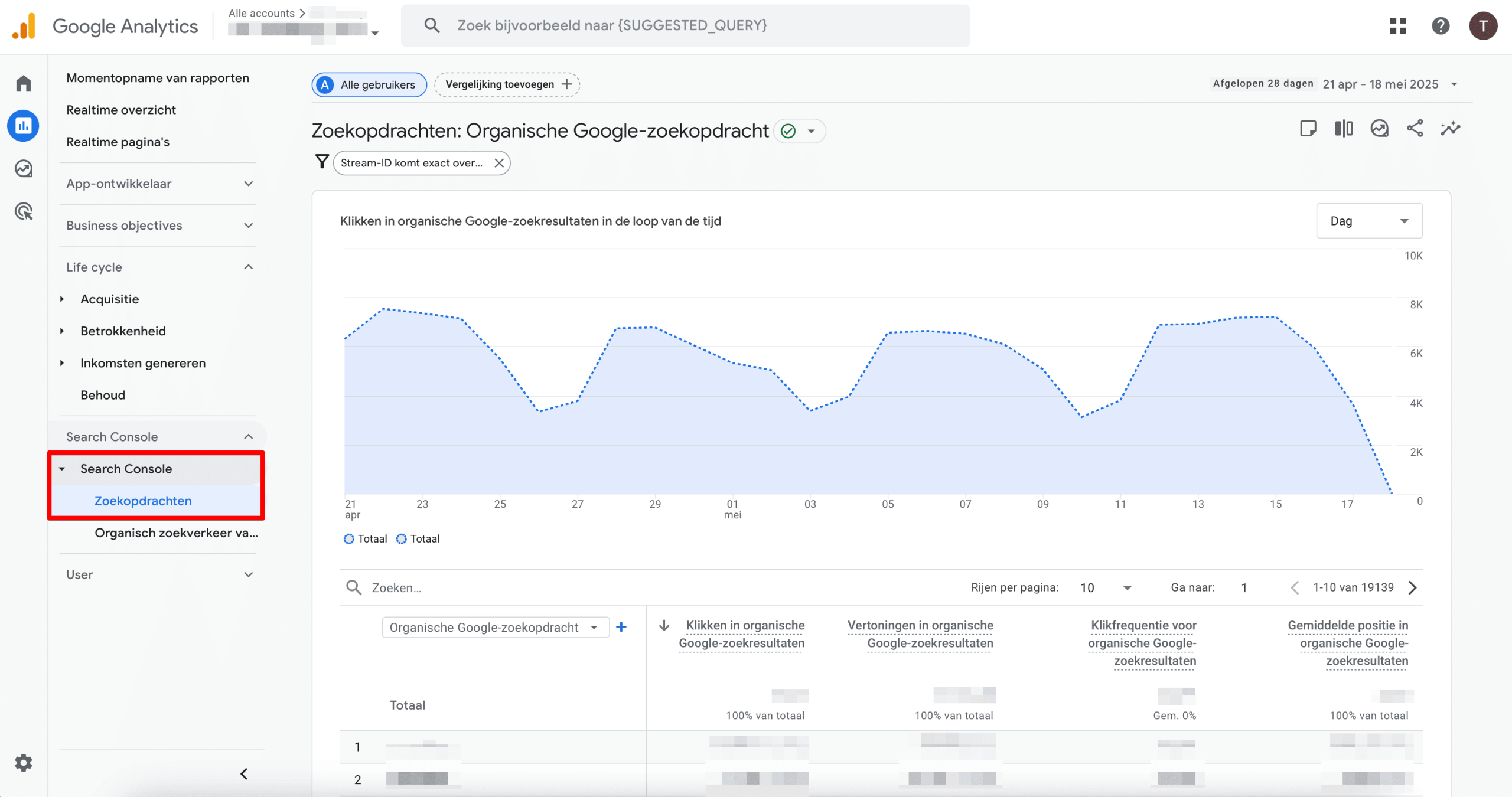Open the Organische Google-zoekopdracht dimension dropdown

tap(496, 627)
